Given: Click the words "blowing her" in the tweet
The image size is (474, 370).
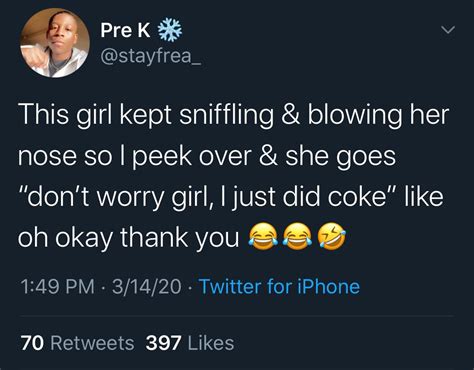Looking at the screenshot, I should pos(378,115).
